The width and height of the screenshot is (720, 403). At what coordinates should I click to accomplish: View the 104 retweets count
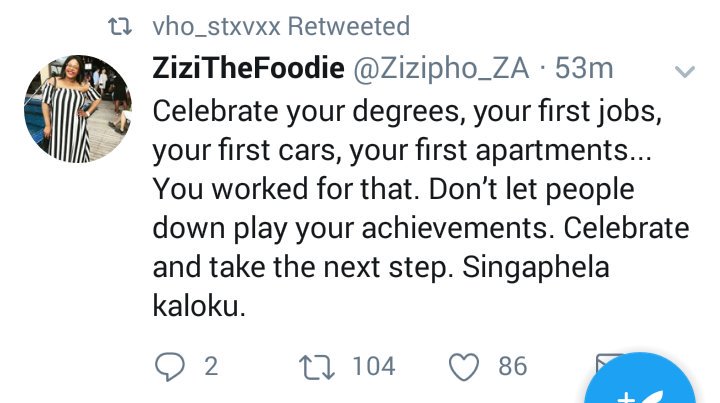(374, 367)
